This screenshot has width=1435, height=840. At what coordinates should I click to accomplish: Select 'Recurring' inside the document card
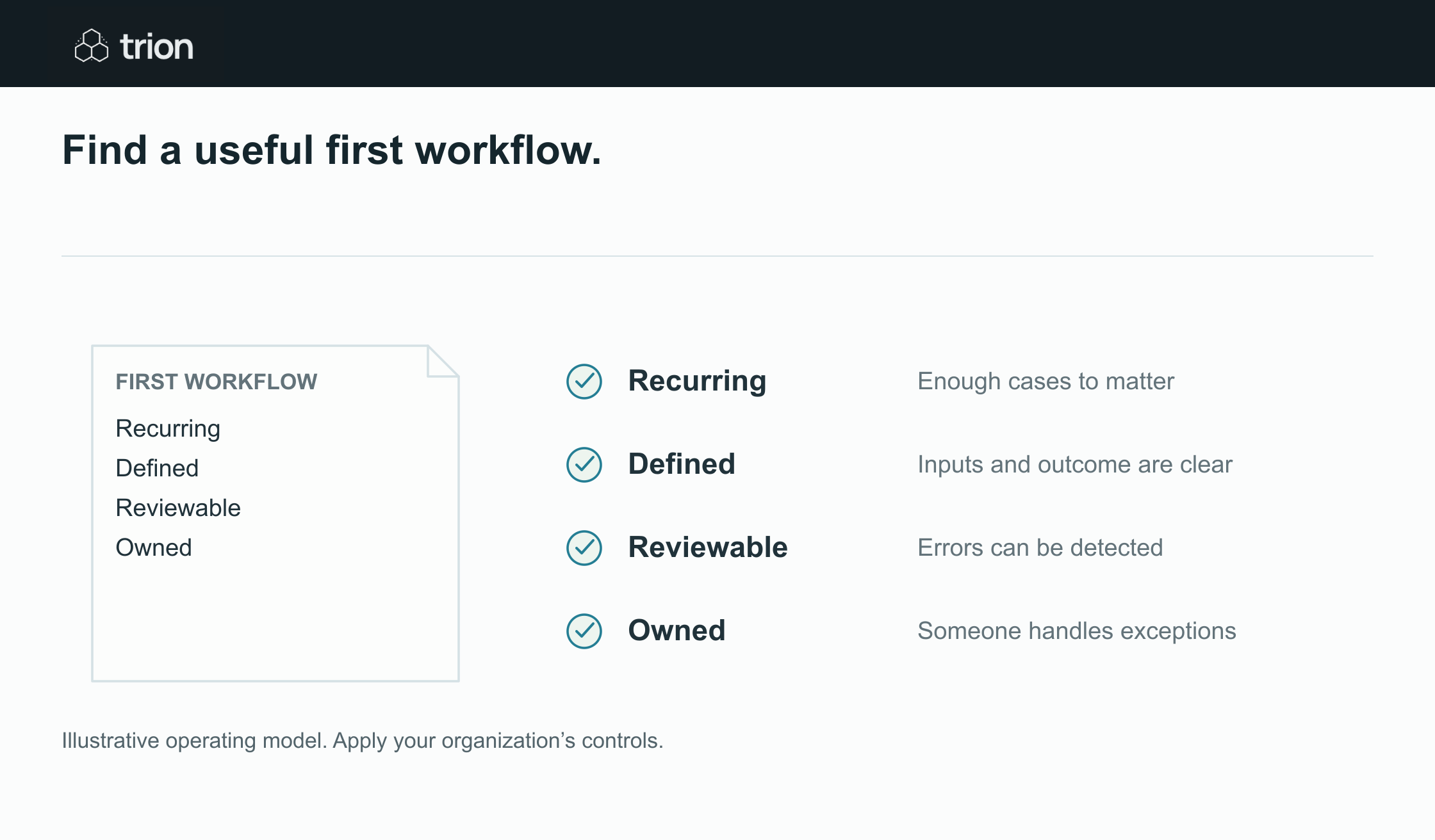point(168,428)
